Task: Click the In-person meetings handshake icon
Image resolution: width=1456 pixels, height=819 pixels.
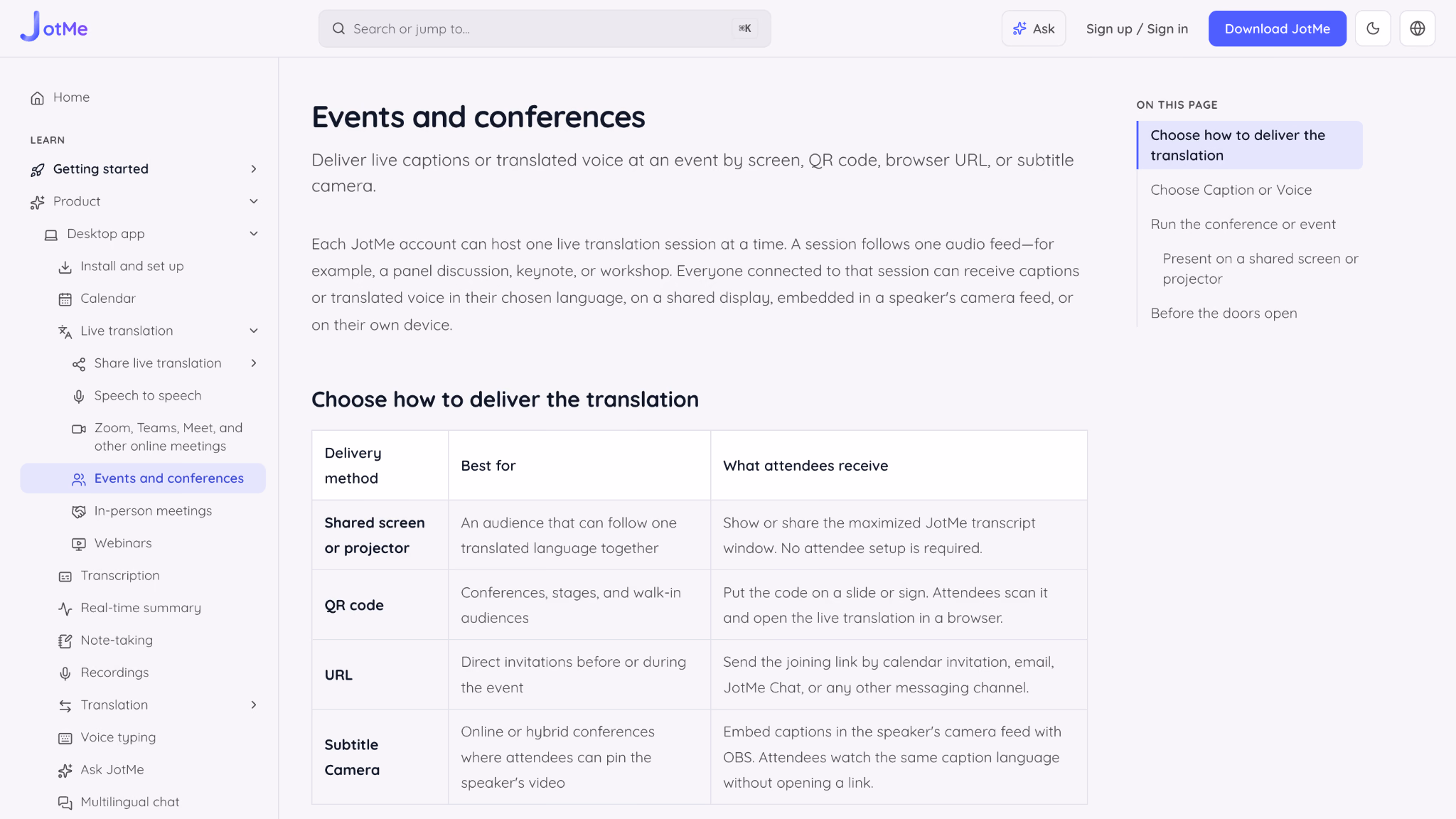Action: pyautogui.click(x=79, y=512)
